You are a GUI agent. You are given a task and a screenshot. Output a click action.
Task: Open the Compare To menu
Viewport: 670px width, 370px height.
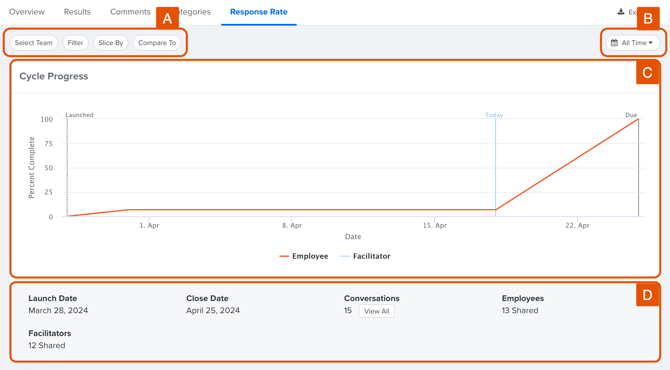point(157,43)
